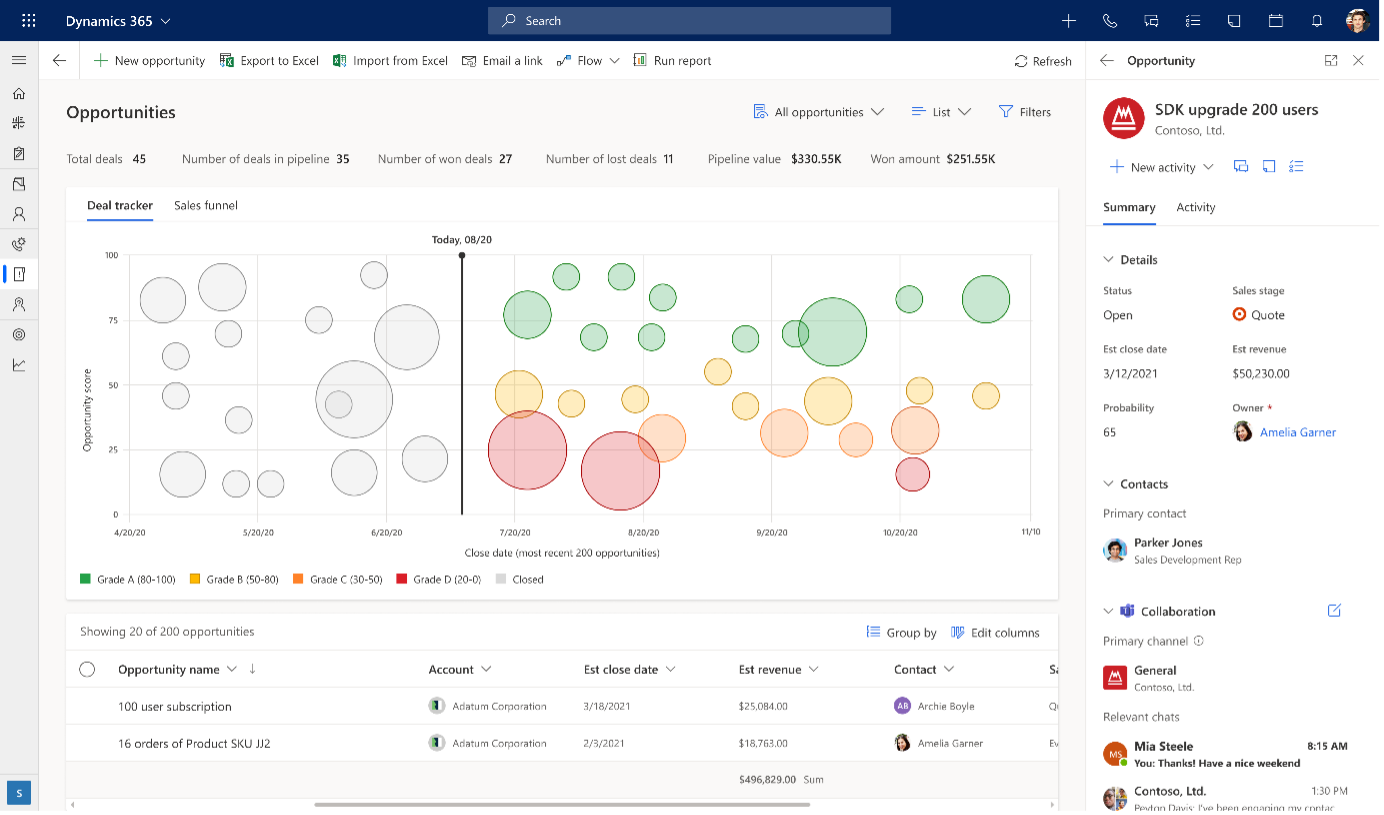Click the back arrow beside New opportunity
1384x815 pixels.
click(x=59, y=60)
